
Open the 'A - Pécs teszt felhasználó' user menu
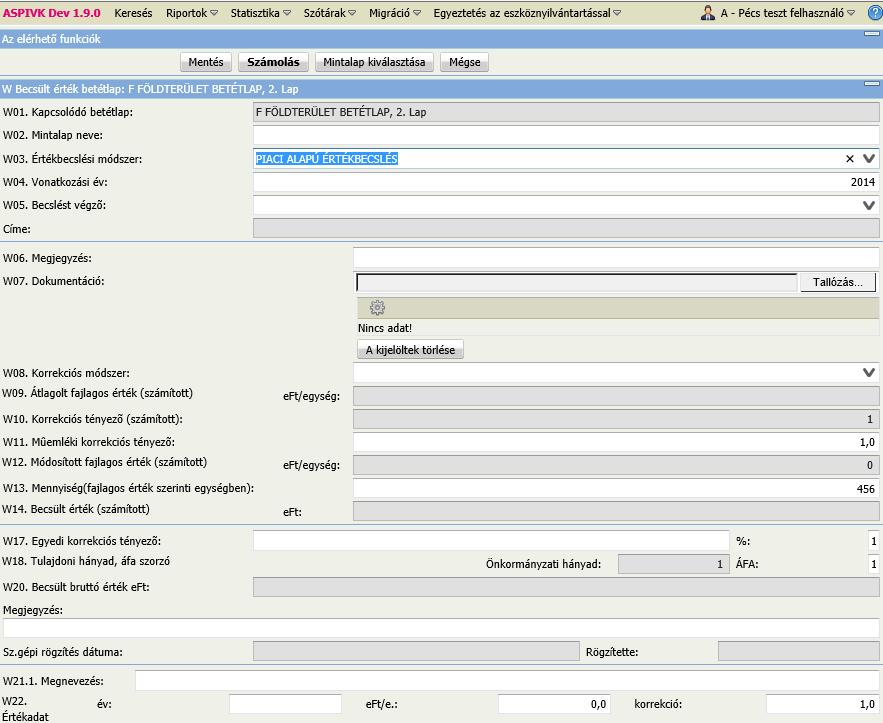coord(787,13)
